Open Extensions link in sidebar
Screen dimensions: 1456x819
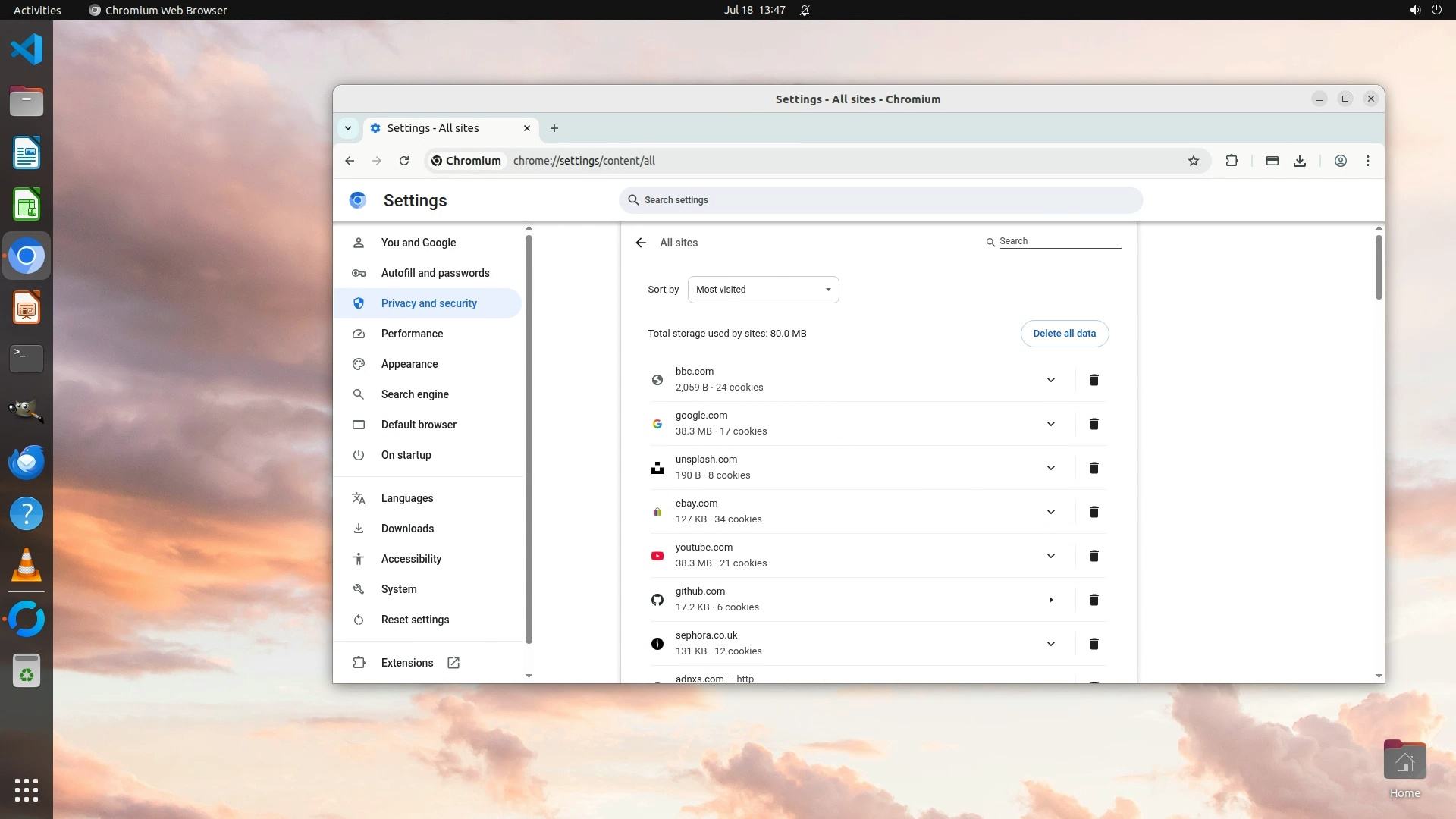pyautogui.click(x=407, y=663)
